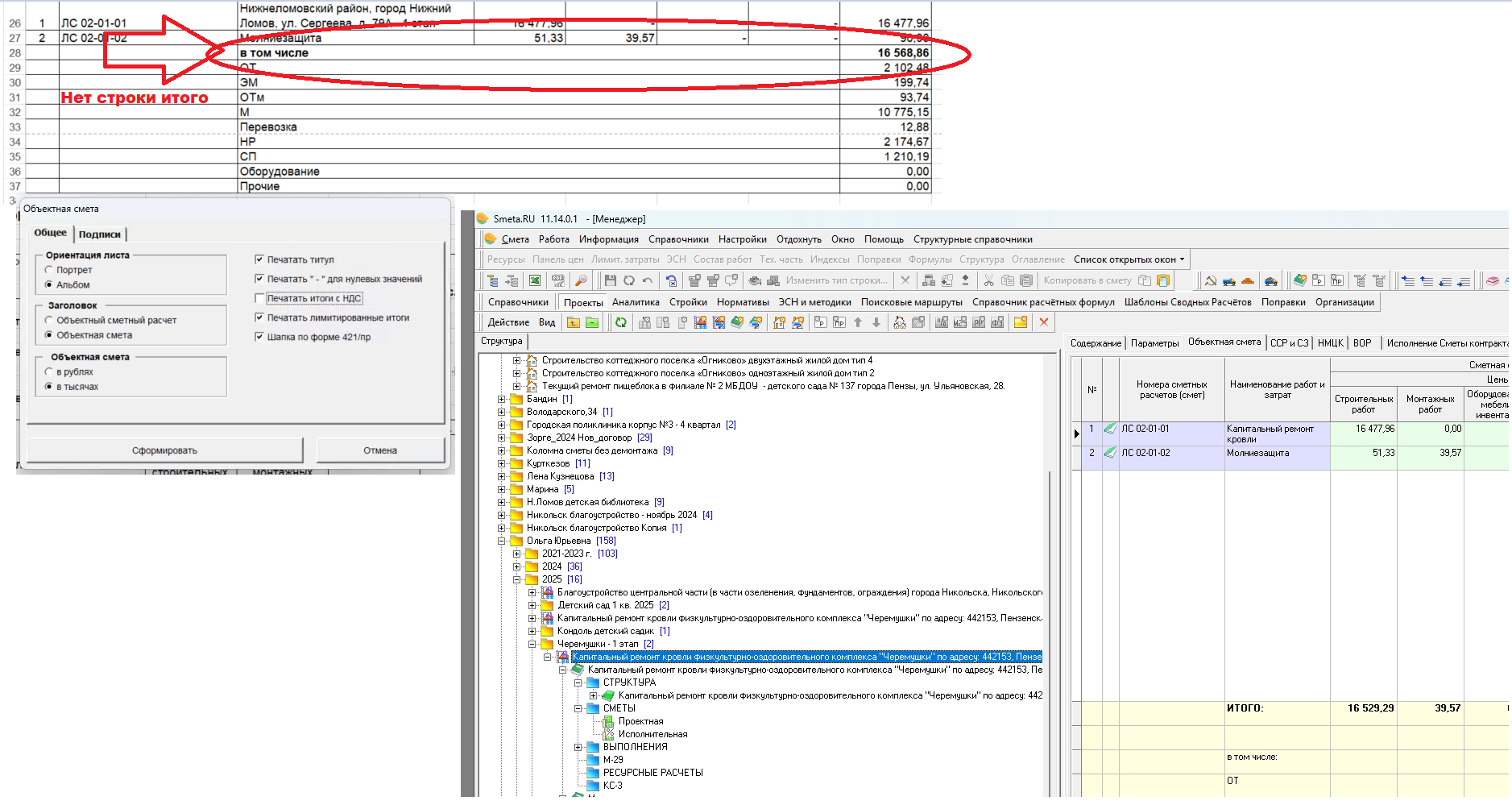Screen dimensions: 1512x809
Task: Open the 'Смета' menu
Action: coord(516,239)
